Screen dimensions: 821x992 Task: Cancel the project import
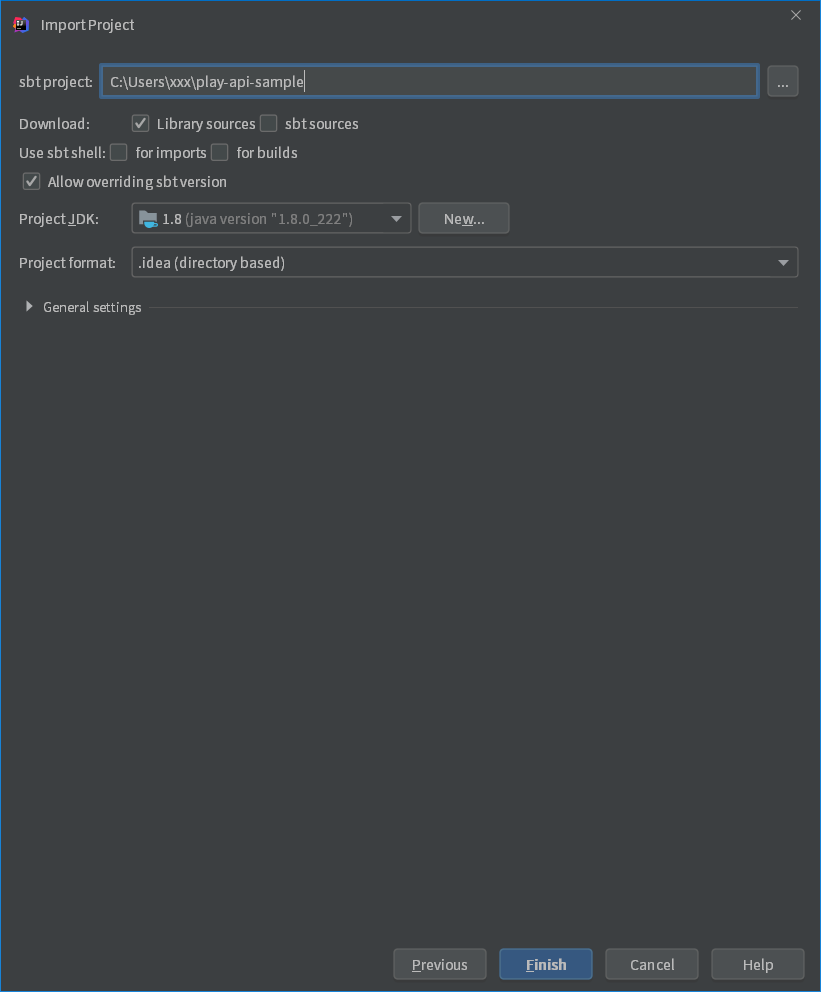click(x=651, y=964)
